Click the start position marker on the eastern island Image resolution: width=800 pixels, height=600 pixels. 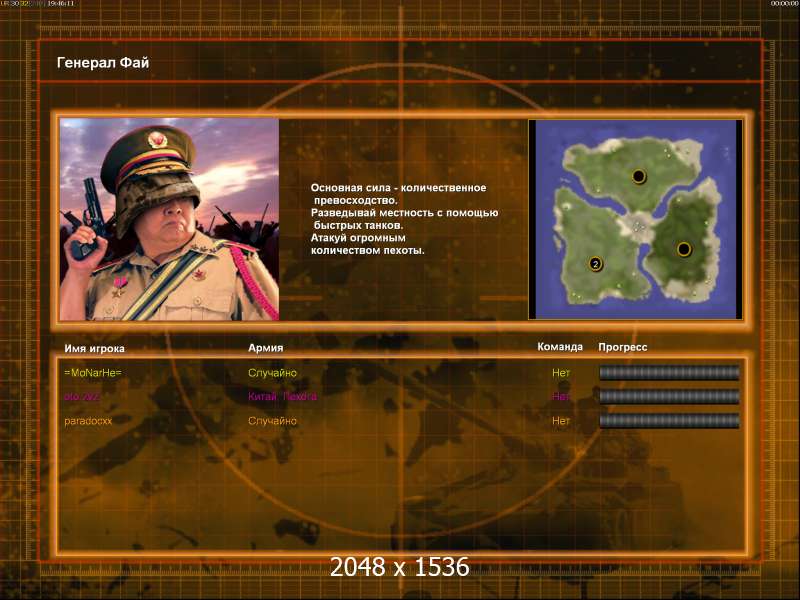684,249
